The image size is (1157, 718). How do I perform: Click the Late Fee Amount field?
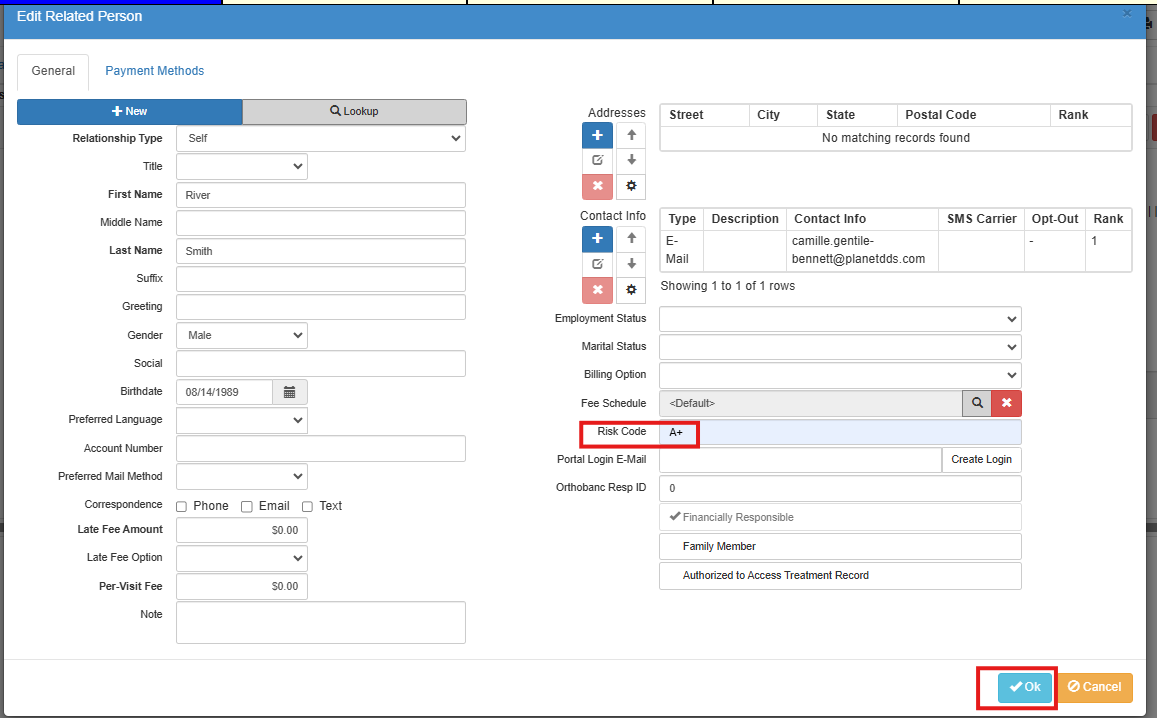(241, 530)
